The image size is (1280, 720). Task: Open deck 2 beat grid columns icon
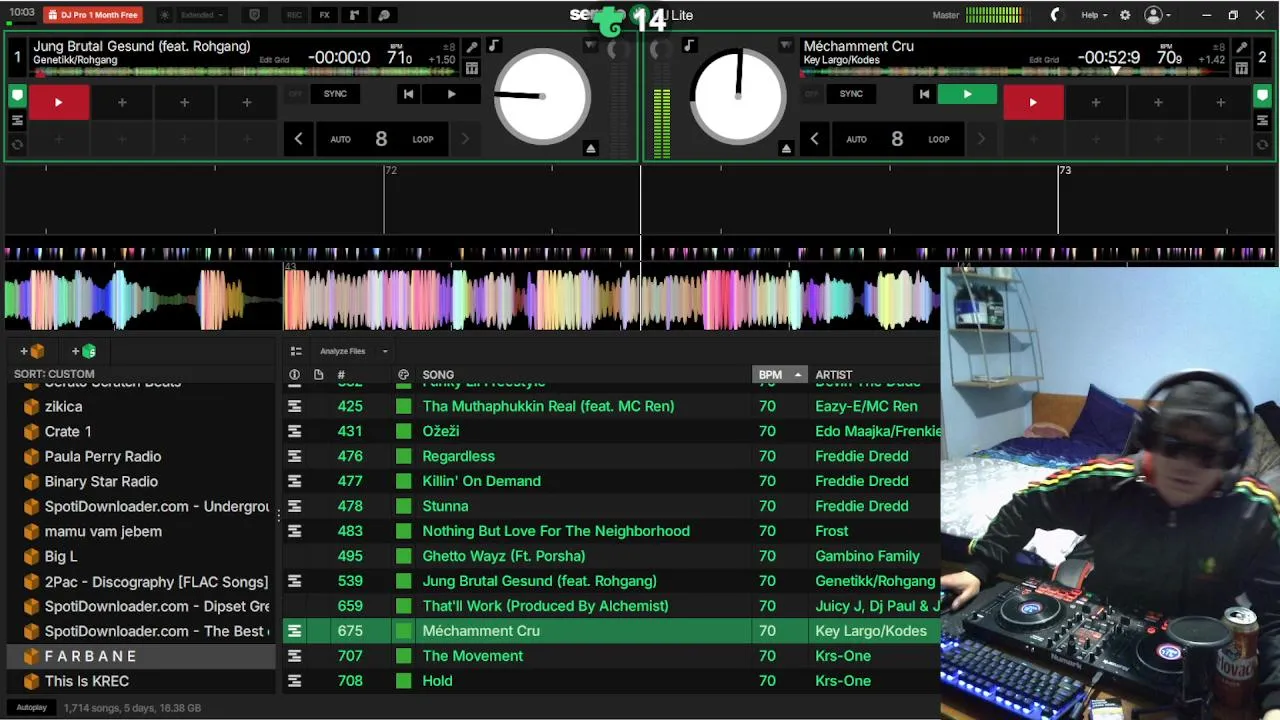click(1241, 68)
